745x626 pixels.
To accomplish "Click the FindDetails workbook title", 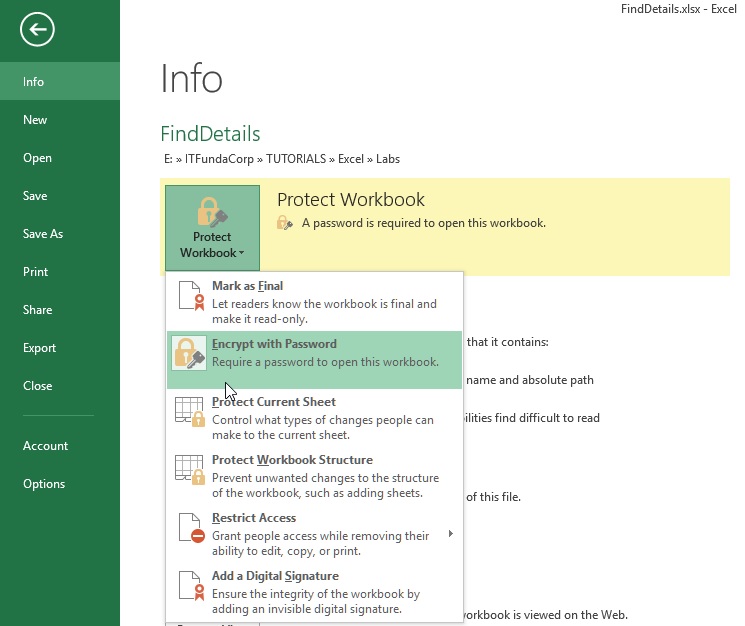I will pos(210,134).
